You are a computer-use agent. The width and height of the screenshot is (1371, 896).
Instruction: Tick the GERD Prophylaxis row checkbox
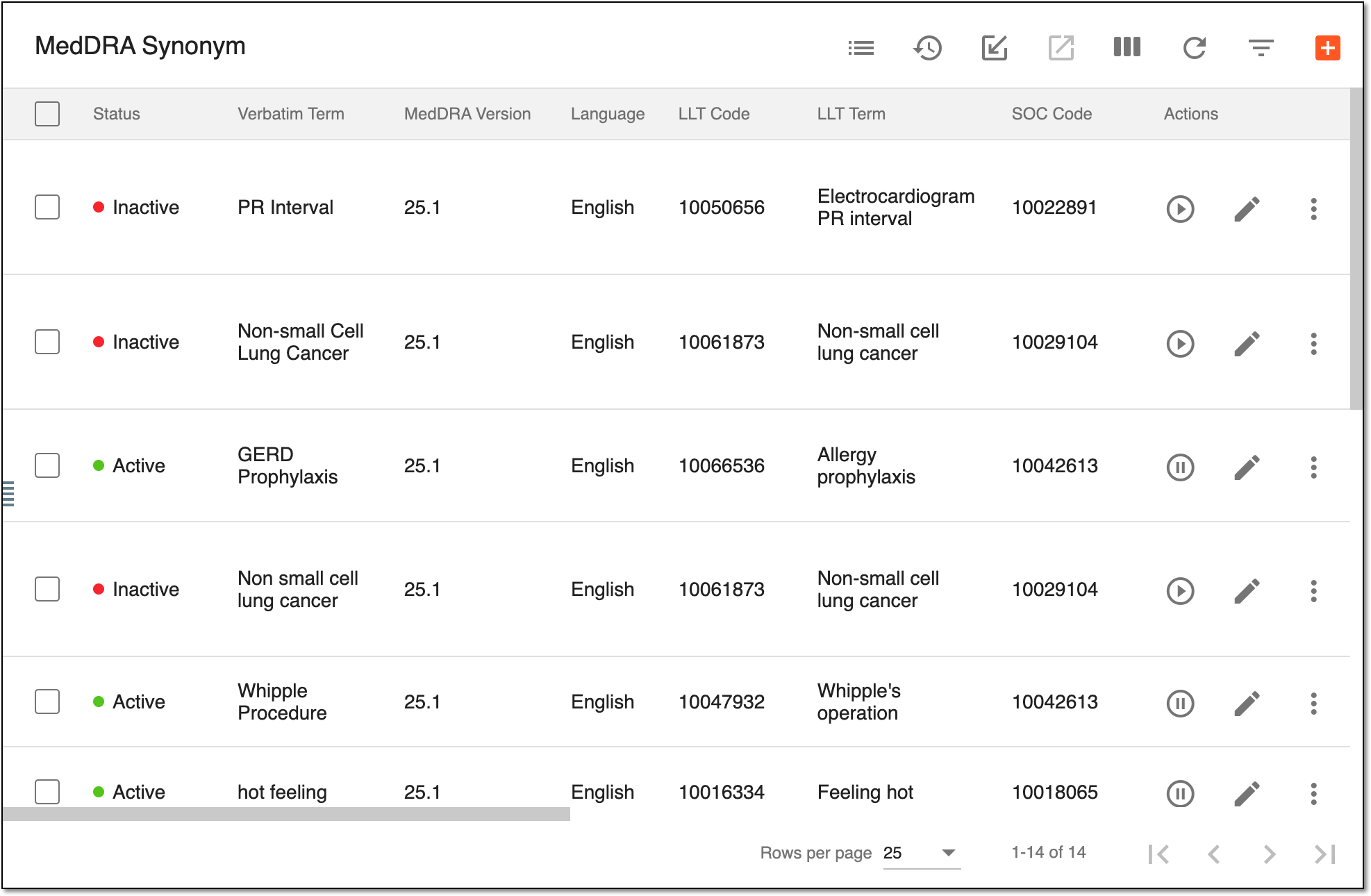[47, 465]
